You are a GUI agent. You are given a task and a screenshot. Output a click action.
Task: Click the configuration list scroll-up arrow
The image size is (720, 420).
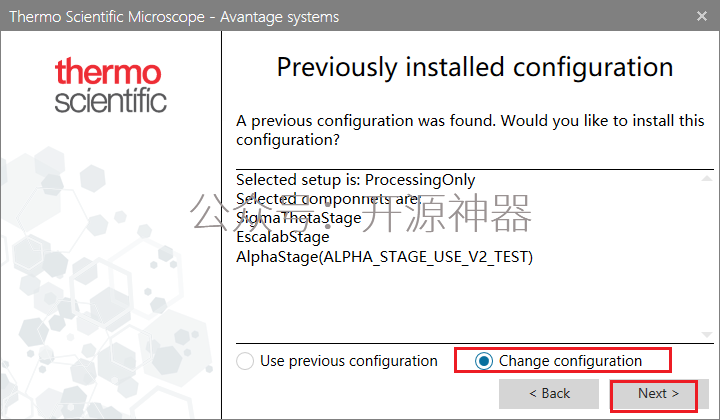point(707,178)
